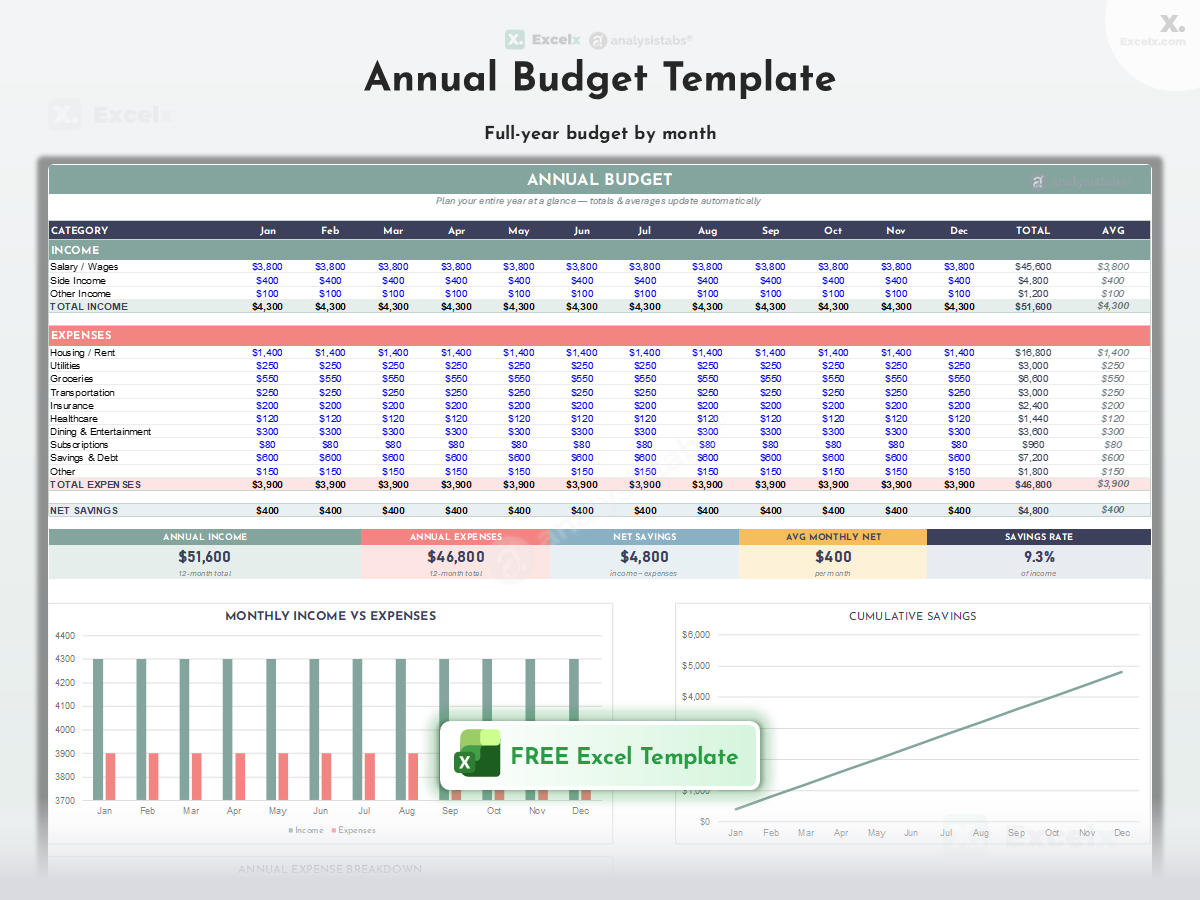Select the Jan column header in the table
The width and height of the screenshot is (1200, 900).
tap(268, 231)
